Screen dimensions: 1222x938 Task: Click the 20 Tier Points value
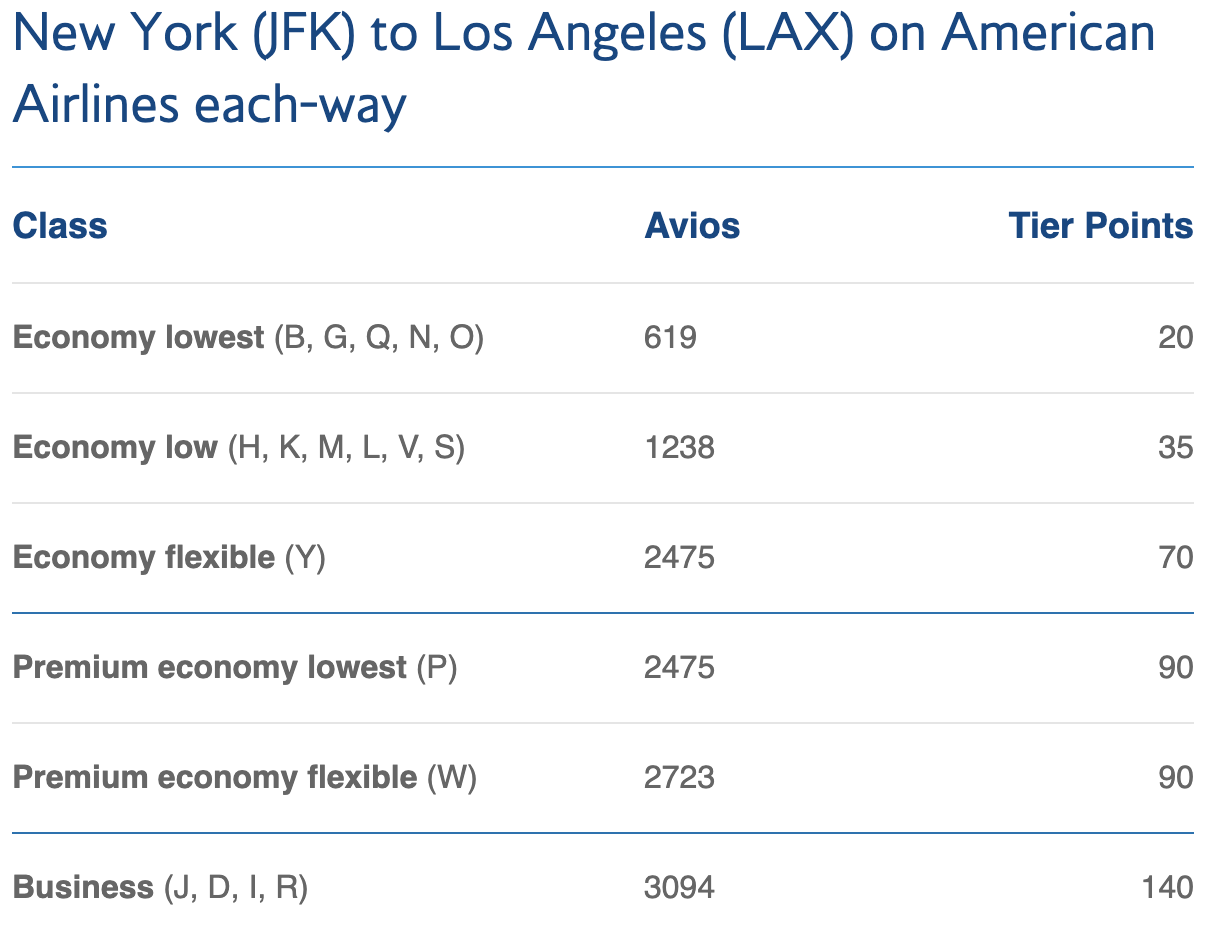pyautogui.click(x=1176, y=338)
